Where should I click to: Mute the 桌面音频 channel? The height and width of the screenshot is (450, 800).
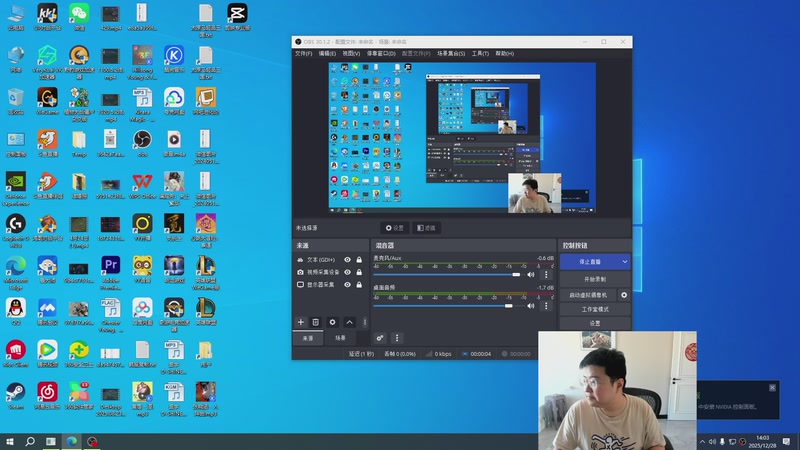(531, 306)
